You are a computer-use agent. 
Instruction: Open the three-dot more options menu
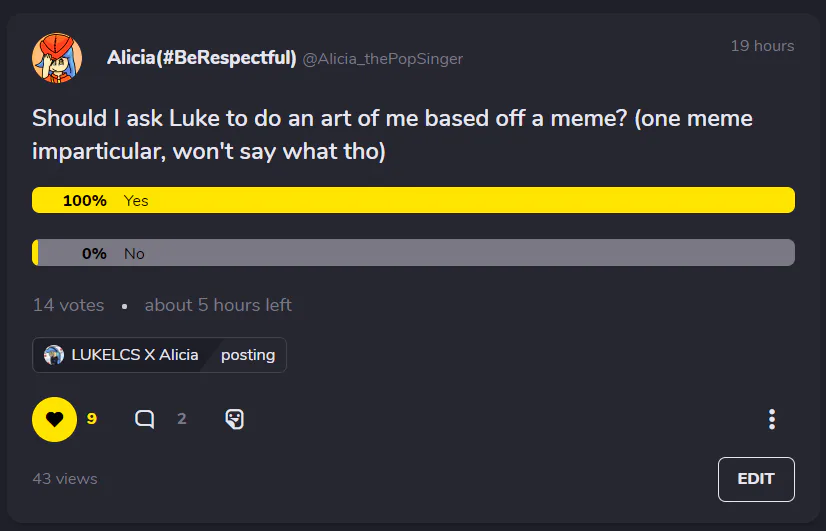[x=771, y=419]
